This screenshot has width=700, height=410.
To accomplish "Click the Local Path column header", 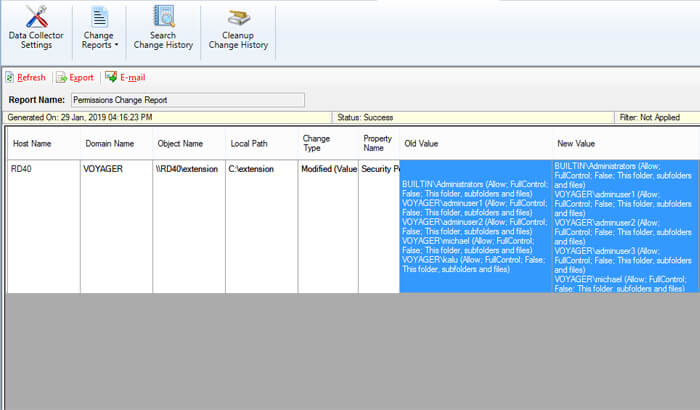I will (x=249, y=143).
